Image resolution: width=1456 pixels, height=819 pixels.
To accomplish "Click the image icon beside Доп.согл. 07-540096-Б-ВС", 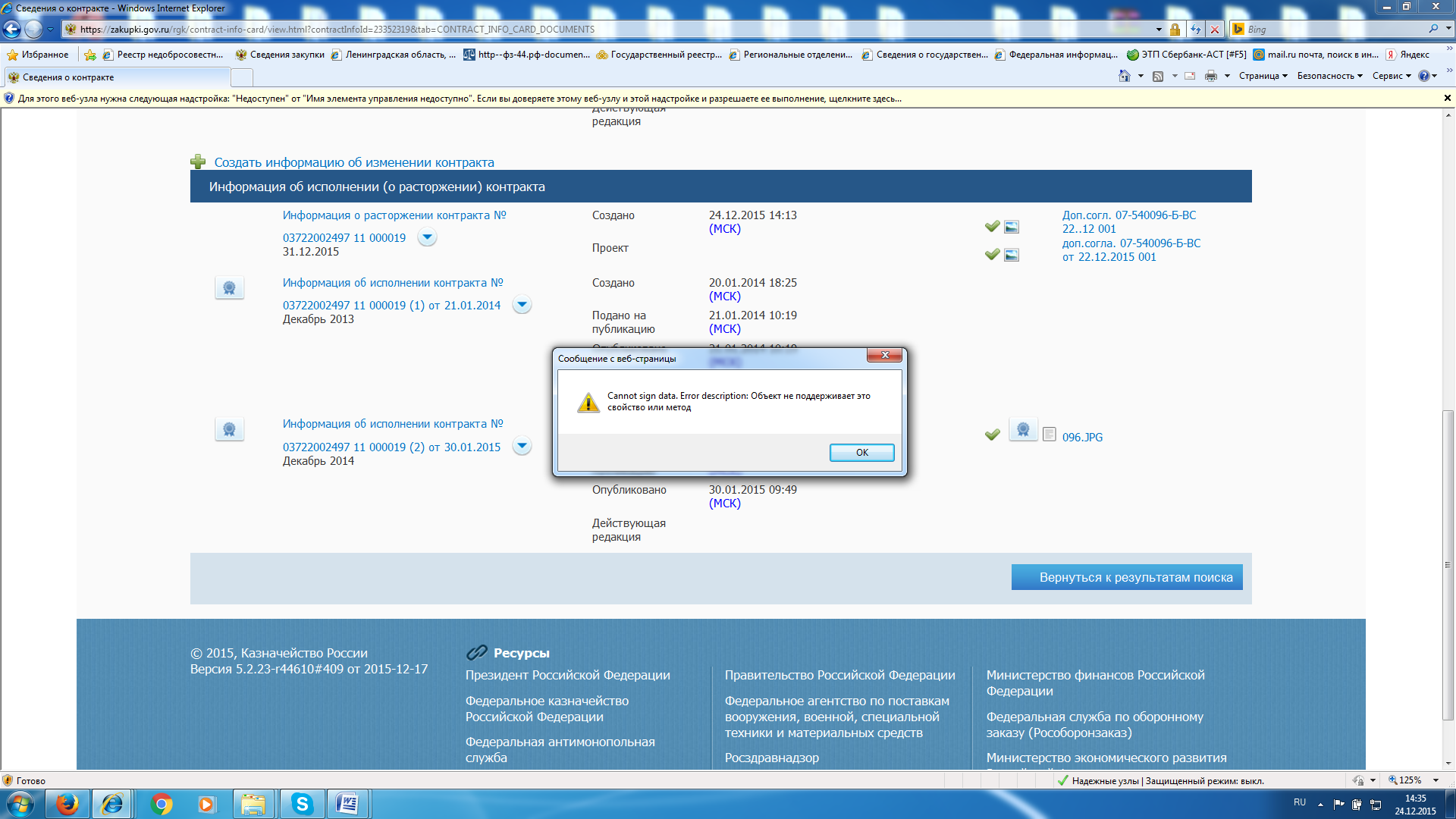I will pos(1012,227).
